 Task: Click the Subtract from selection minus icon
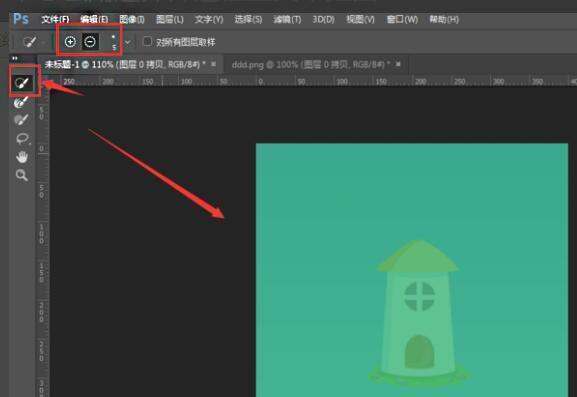click(x=90, y=42)
